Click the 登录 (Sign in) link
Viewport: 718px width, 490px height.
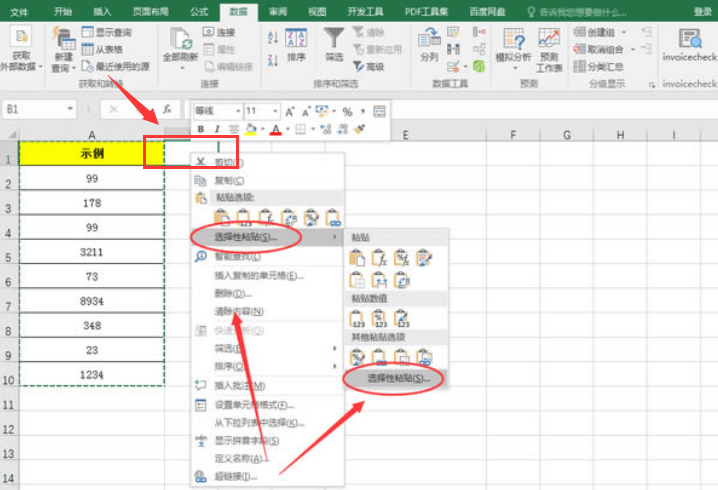[x=702, y=11]
